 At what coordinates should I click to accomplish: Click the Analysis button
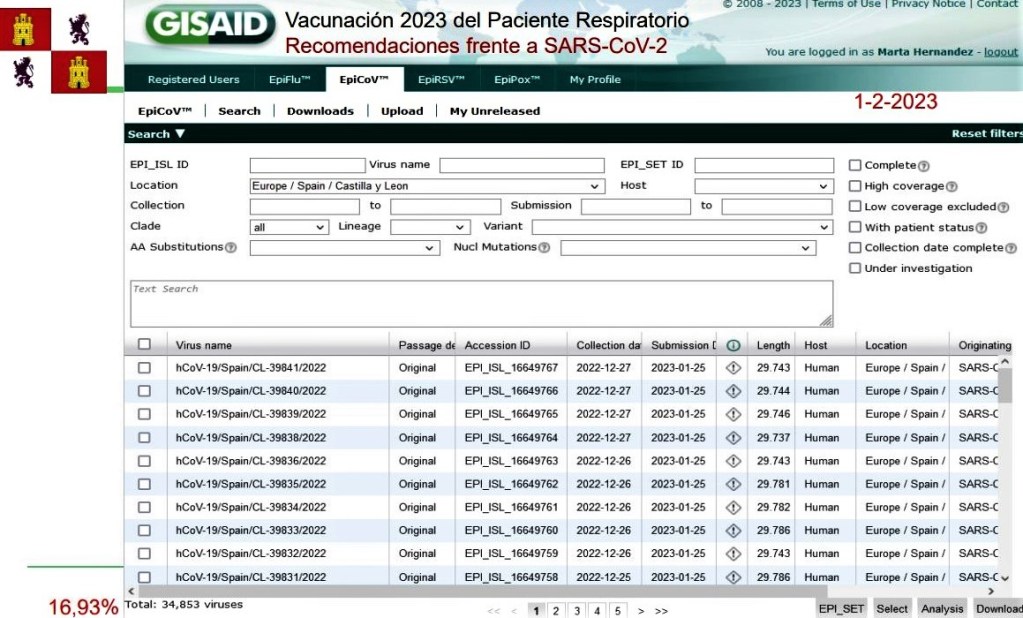[x=942, y=609]
